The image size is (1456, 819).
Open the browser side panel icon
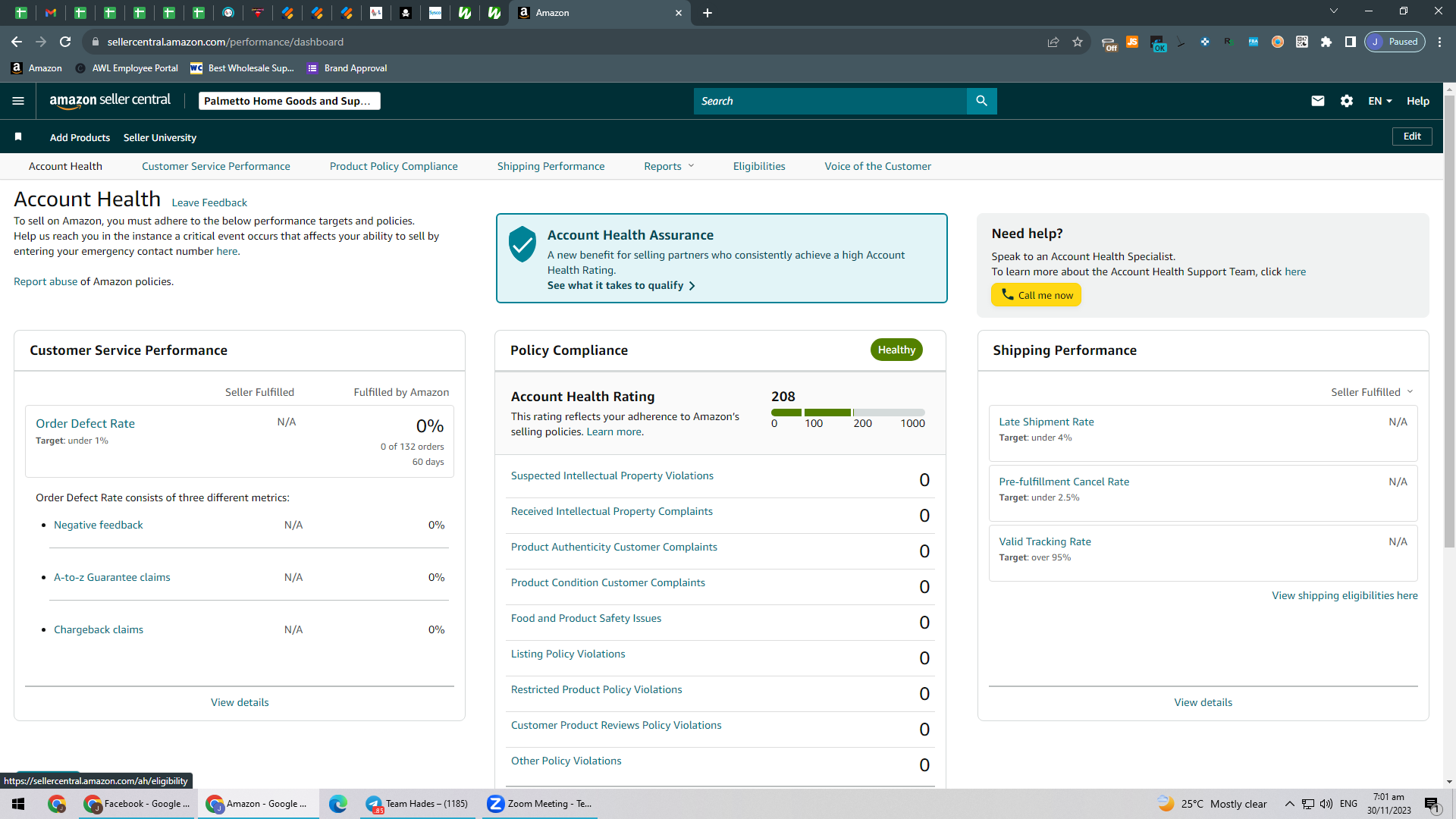tap(1351, 42)
